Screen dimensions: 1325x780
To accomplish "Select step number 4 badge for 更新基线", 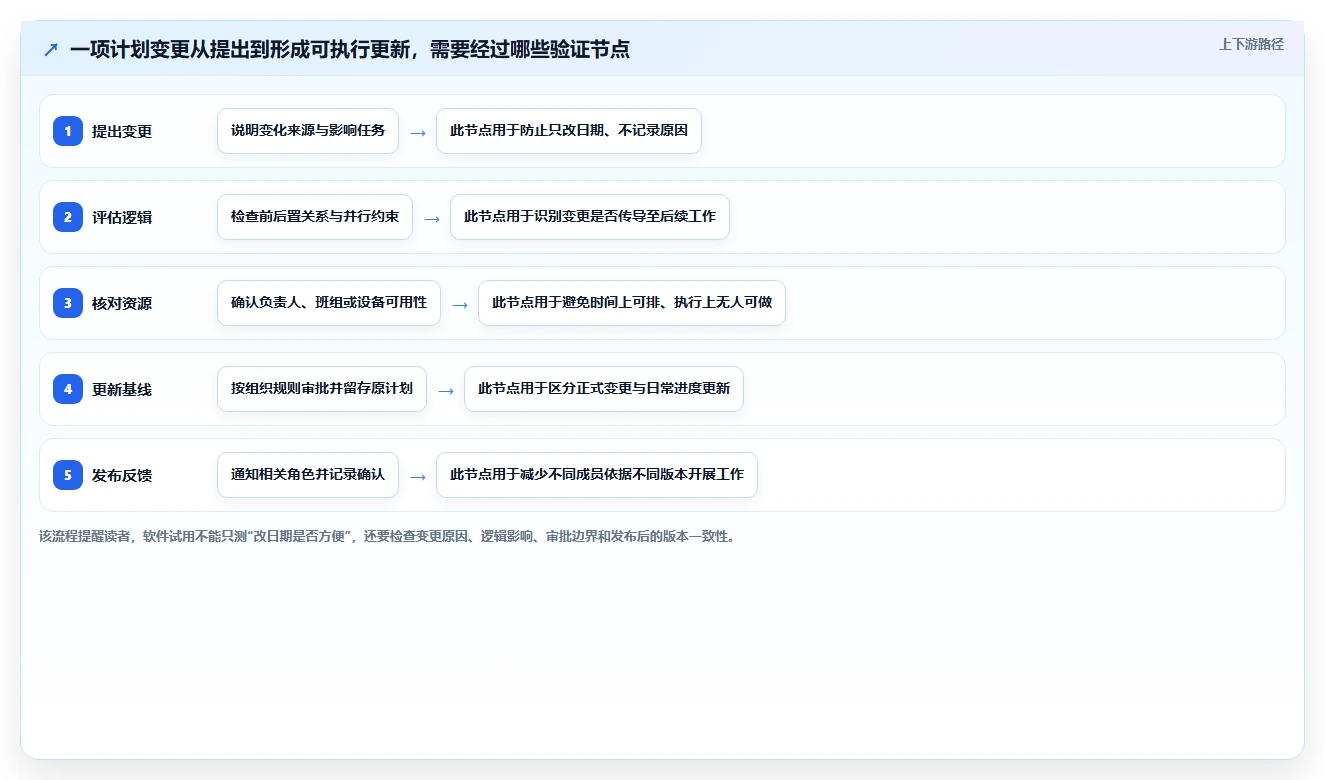I will point(68,389).
